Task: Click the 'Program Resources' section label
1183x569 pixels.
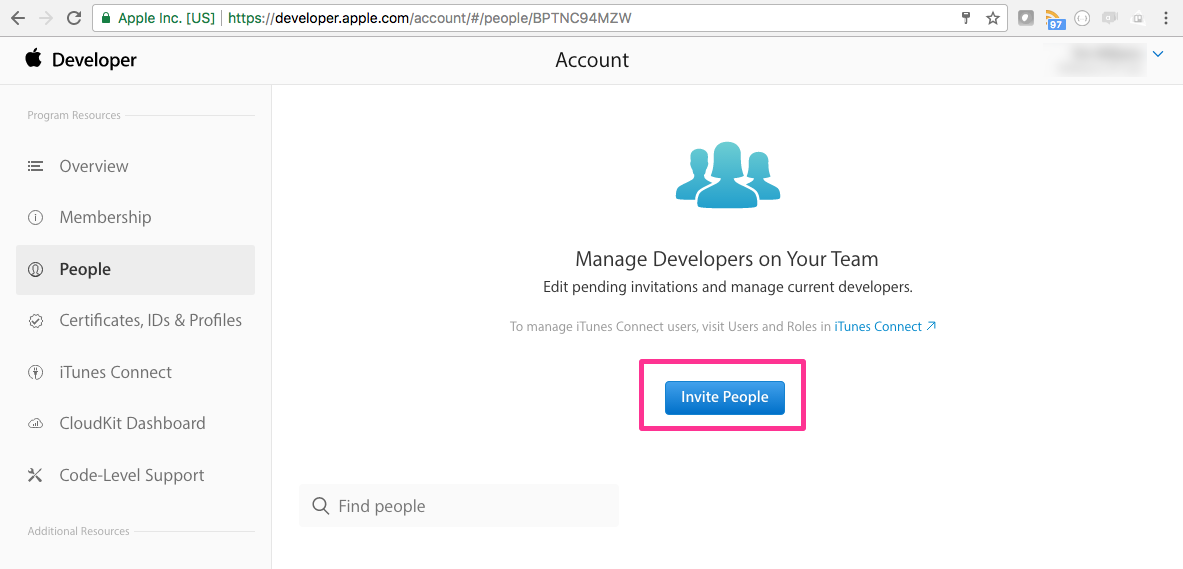Action: pos(74,115)
